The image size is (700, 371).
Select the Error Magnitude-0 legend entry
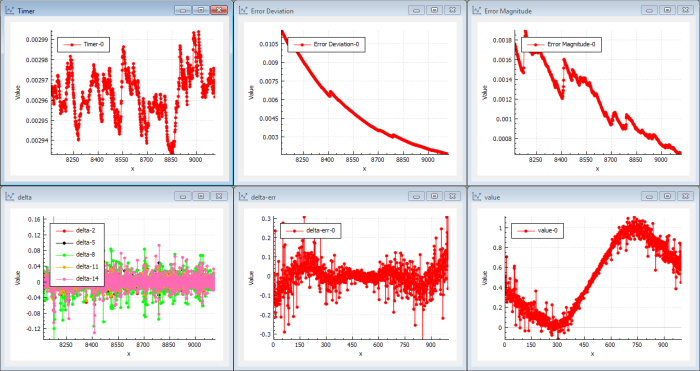pyautogui.click(x=561, y=44)
